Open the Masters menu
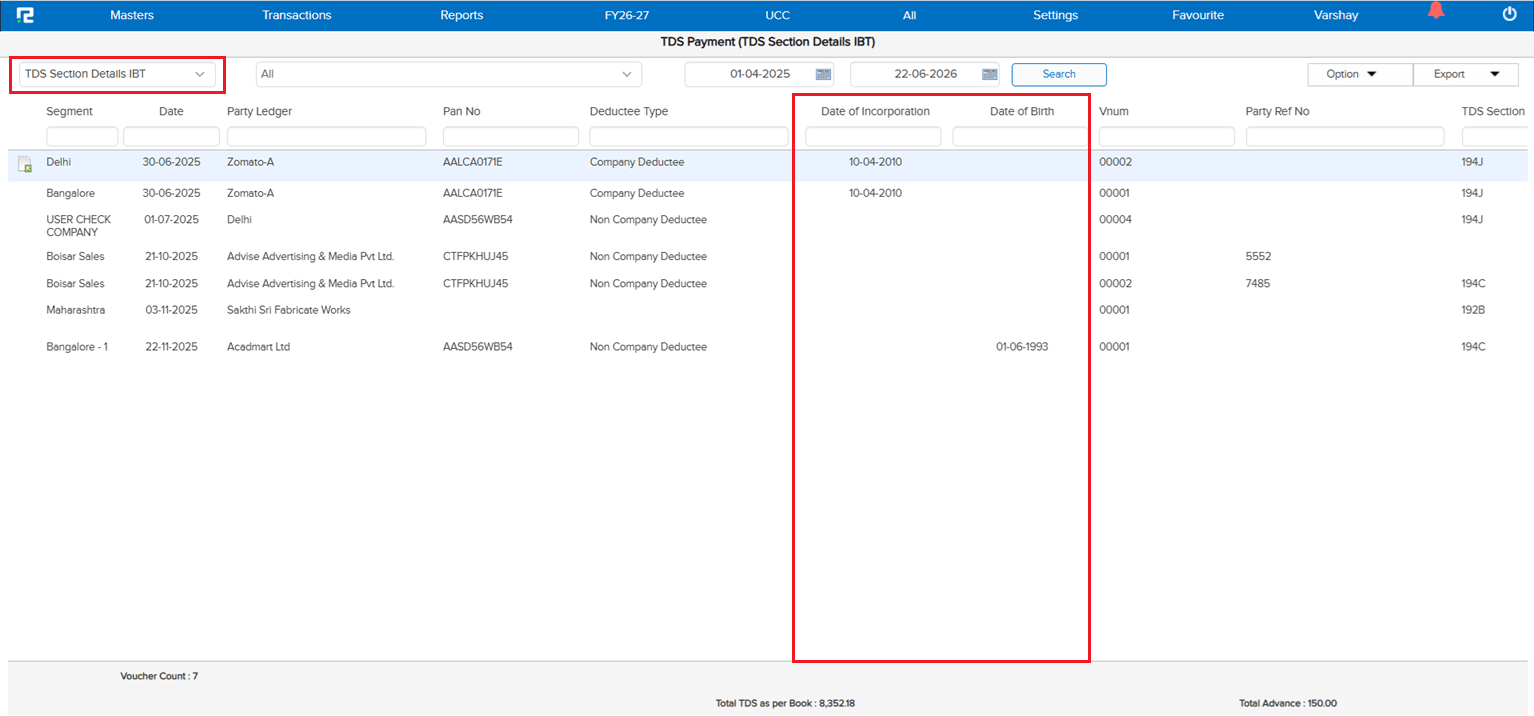This screenshot has height=716, width=1534. tap(132, 15)
